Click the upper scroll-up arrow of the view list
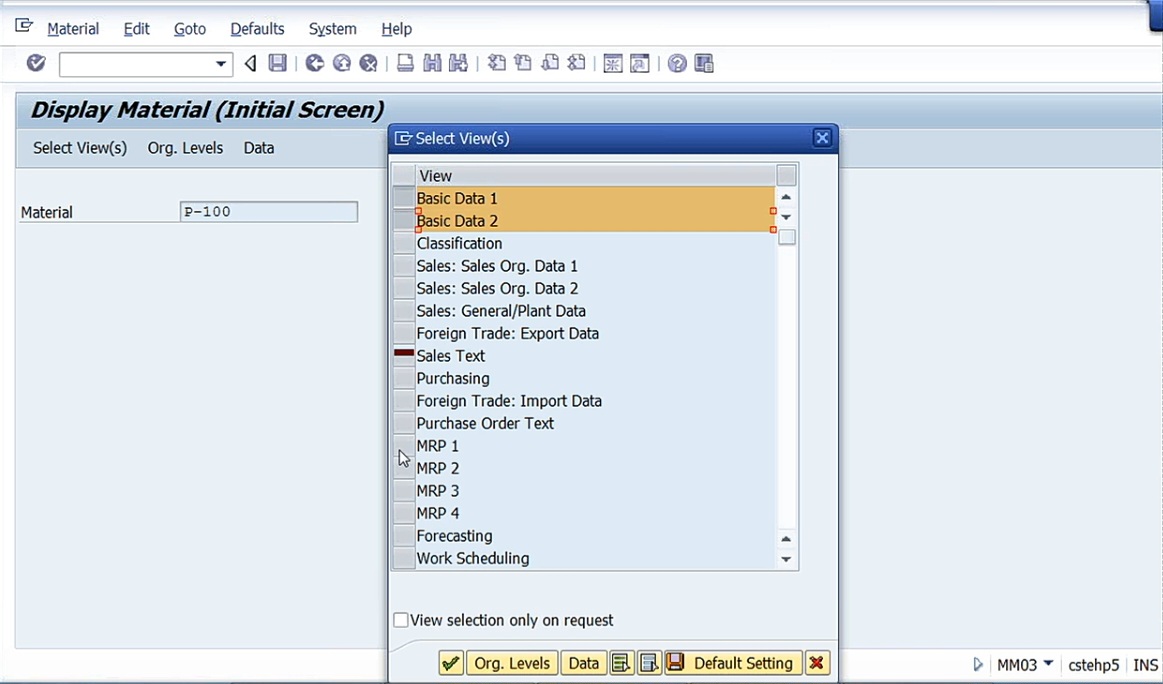The height and width of the screenshot is (684, 1163). tap(786, 197)
